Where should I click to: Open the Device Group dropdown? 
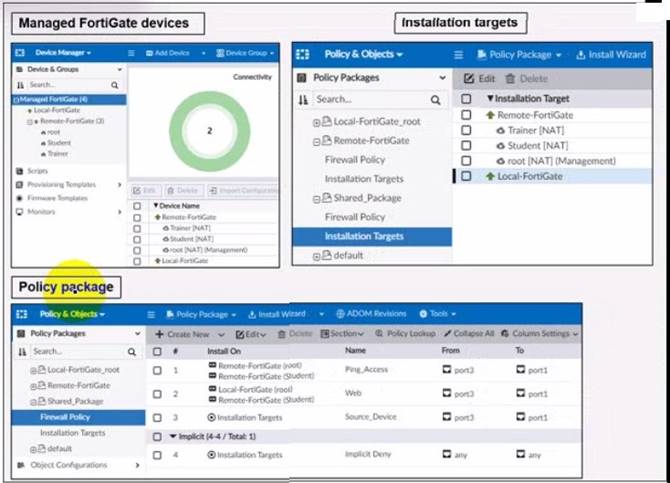point(247,52)
